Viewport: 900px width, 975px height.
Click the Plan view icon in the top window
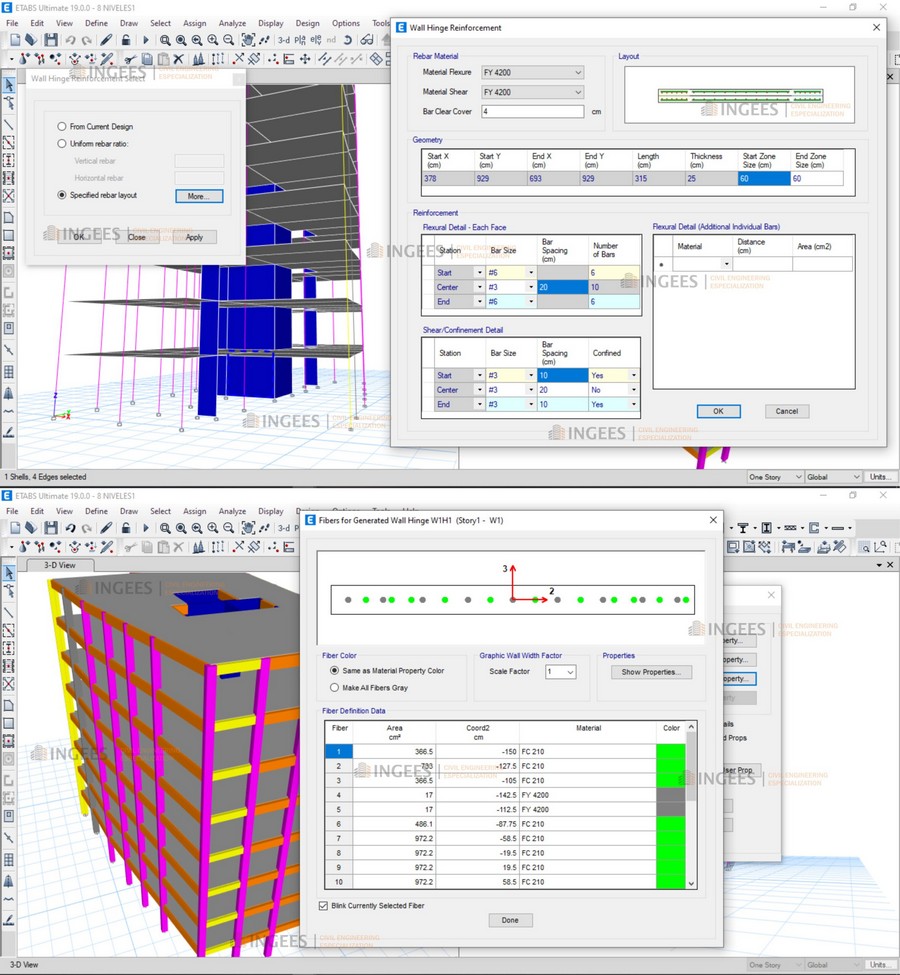pos(300,40)
